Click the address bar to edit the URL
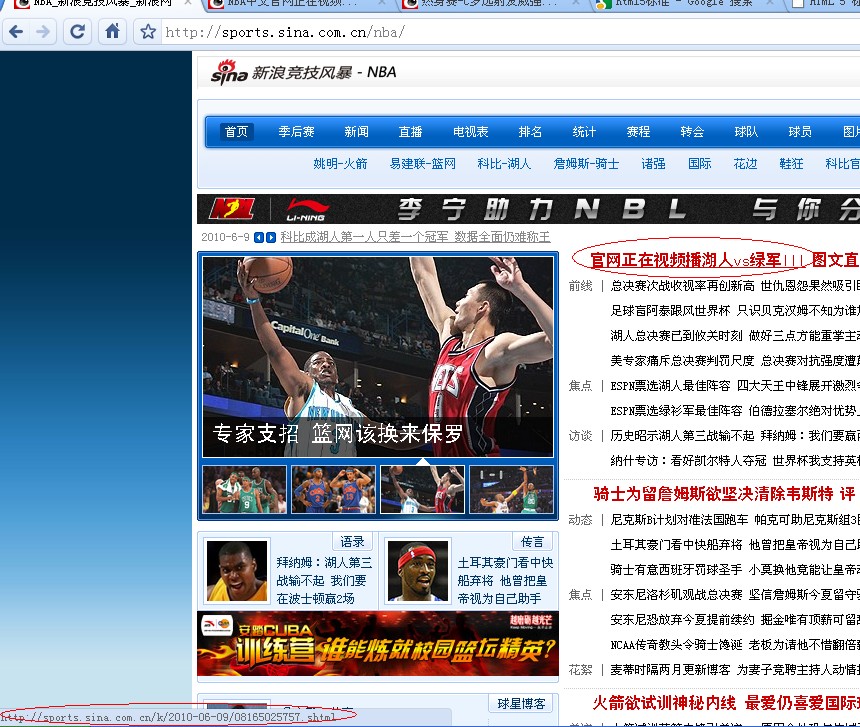The image size is (860, 727). coord(300,31)
